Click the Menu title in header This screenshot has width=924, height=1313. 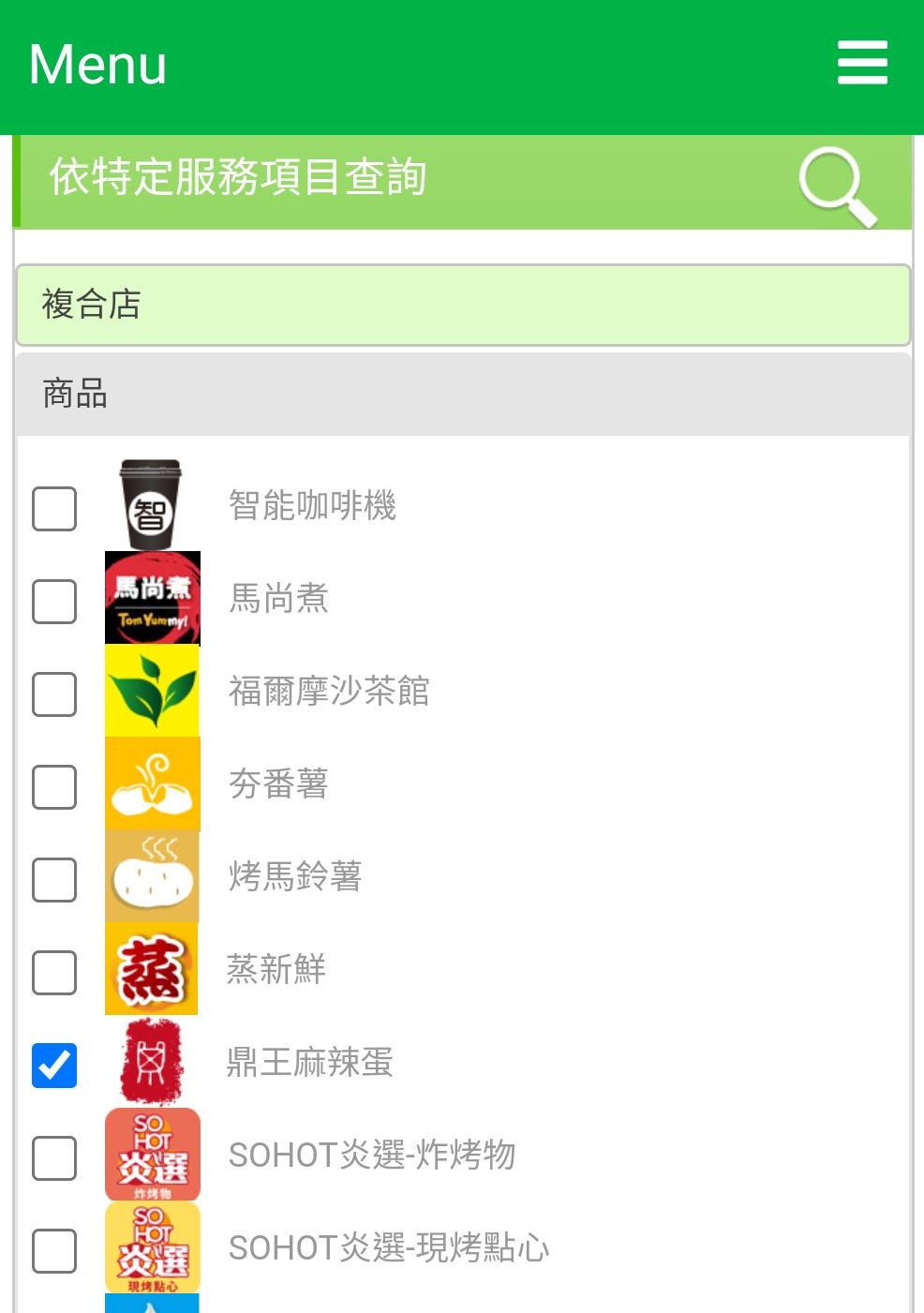coord(98,65)
